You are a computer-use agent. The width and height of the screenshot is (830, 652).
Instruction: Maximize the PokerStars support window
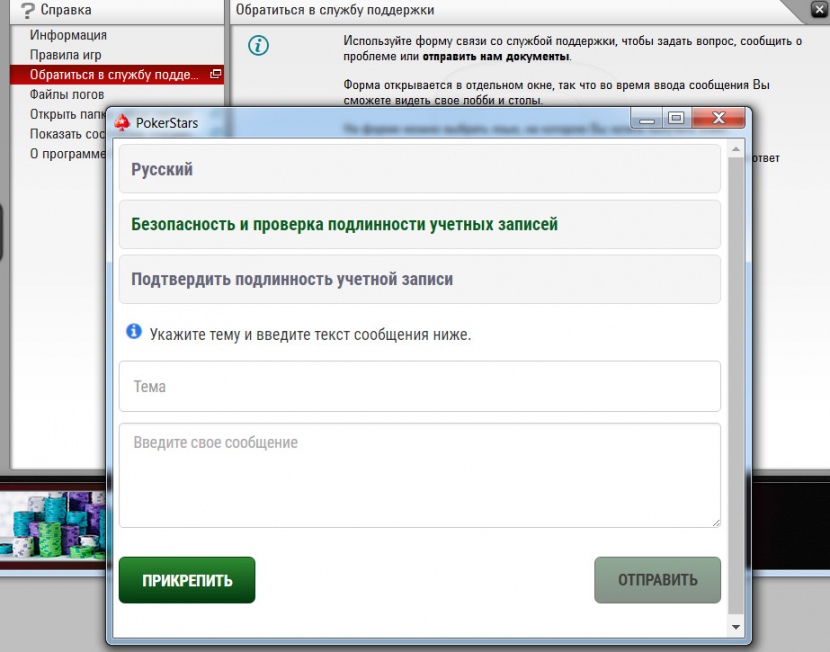pyautogui.click(x=676, y=118)
